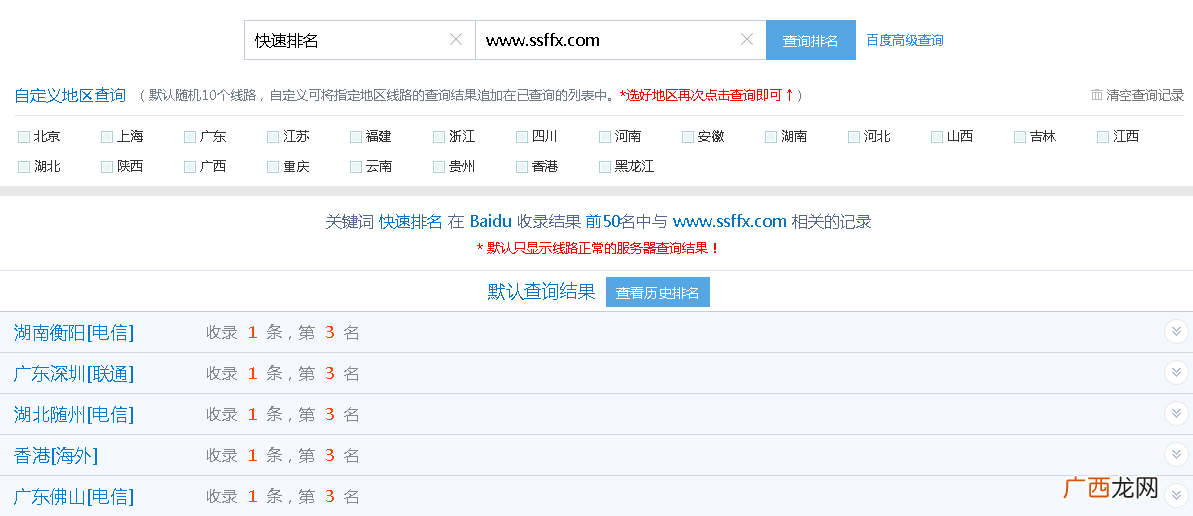Expand the 湖北随州[电信] result row
The height and width of the screenshot is (516, 1193).
click(1176, 414)
